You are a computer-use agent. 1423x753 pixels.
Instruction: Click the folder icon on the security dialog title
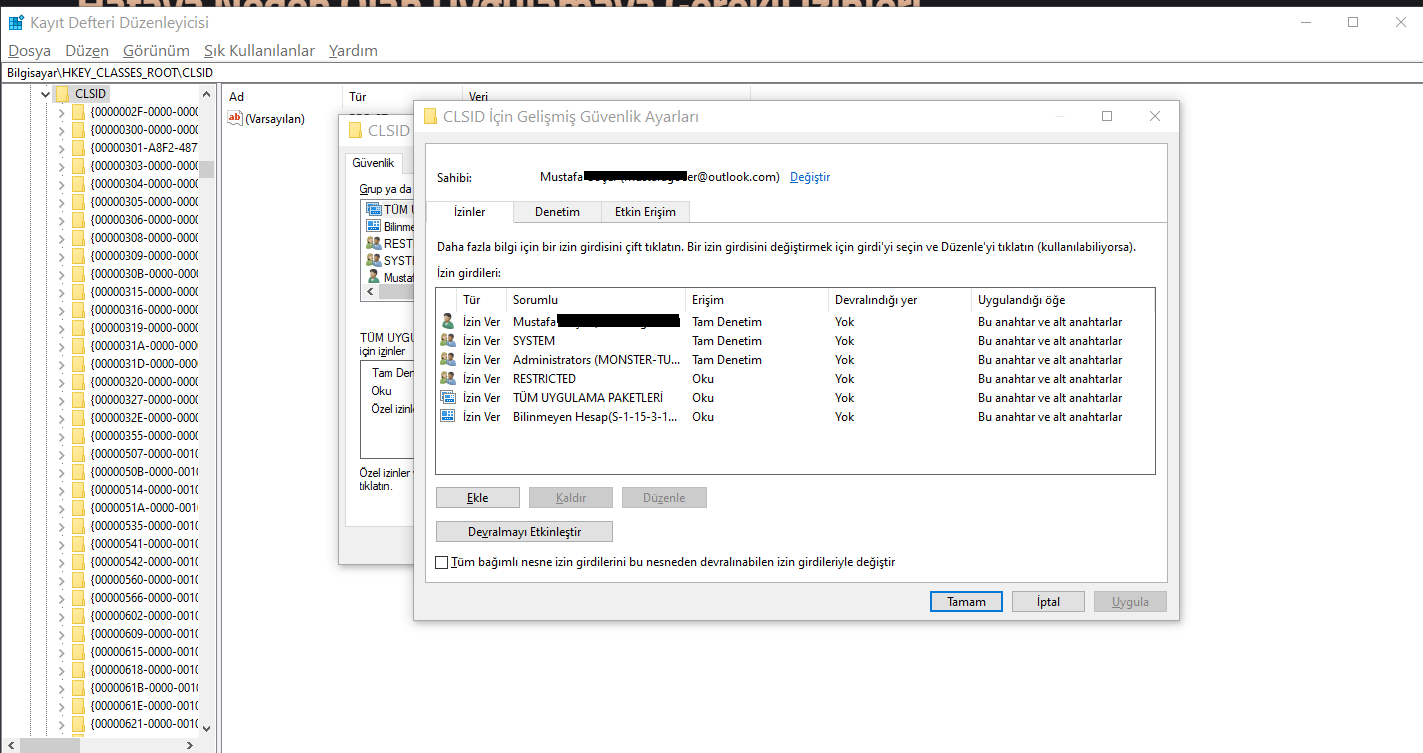tap(429, 116)
